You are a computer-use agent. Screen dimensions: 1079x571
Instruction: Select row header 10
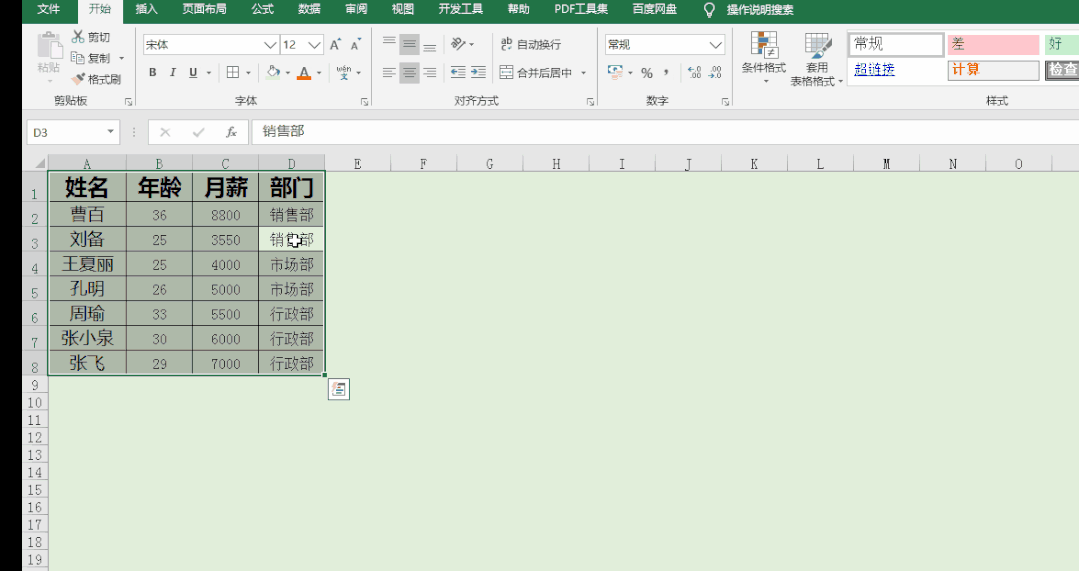(x=34, y=402)
